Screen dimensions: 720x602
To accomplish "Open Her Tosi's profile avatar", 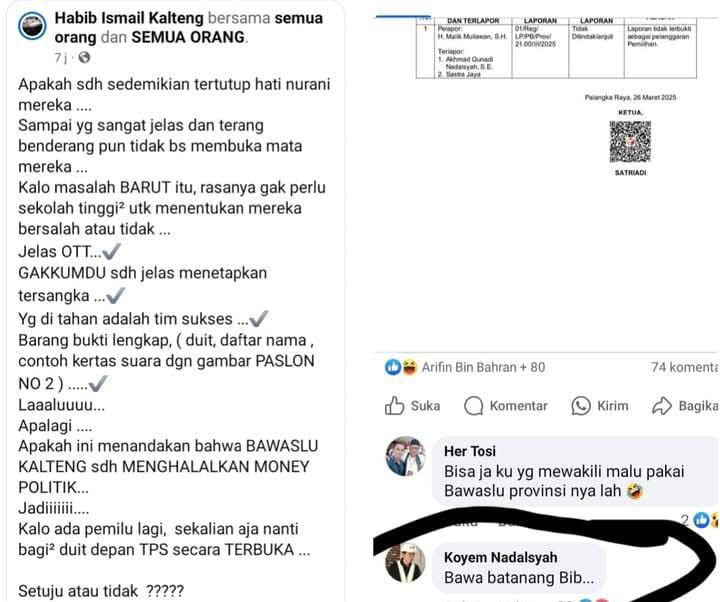I will coord(405,456).
